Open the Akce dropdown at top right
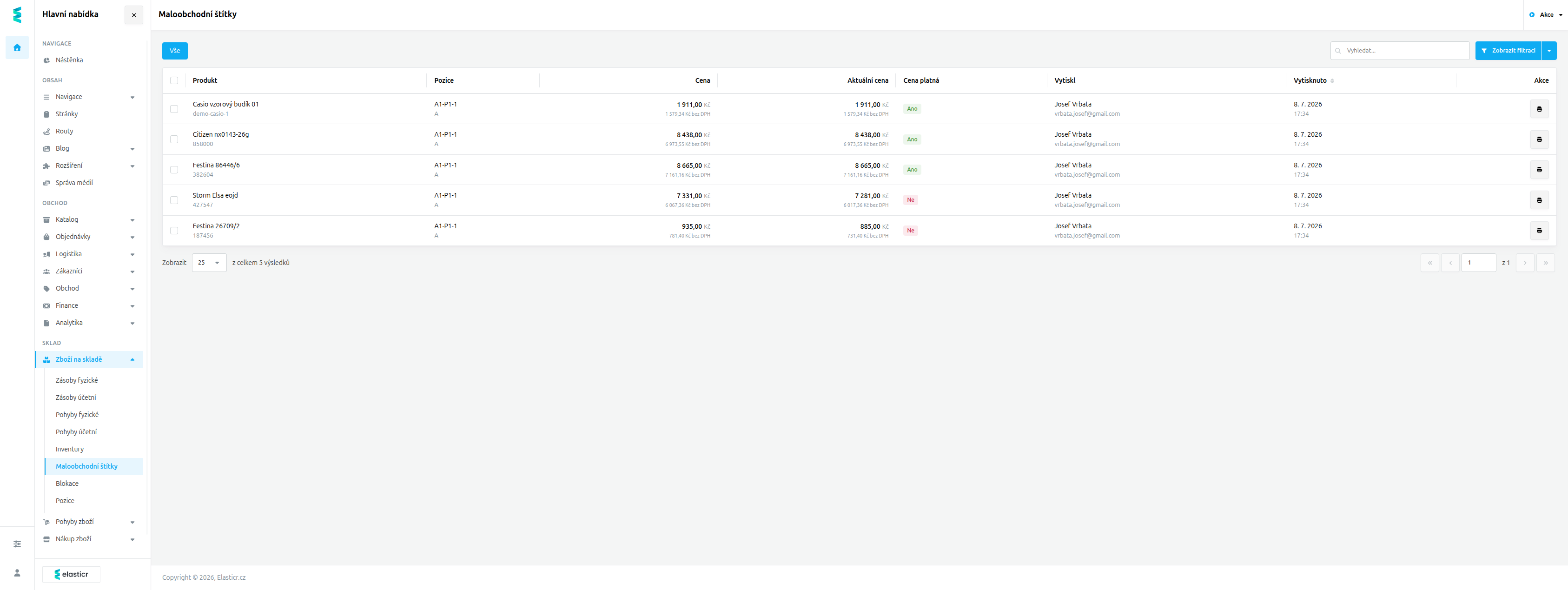 (x=1546, y=14)
